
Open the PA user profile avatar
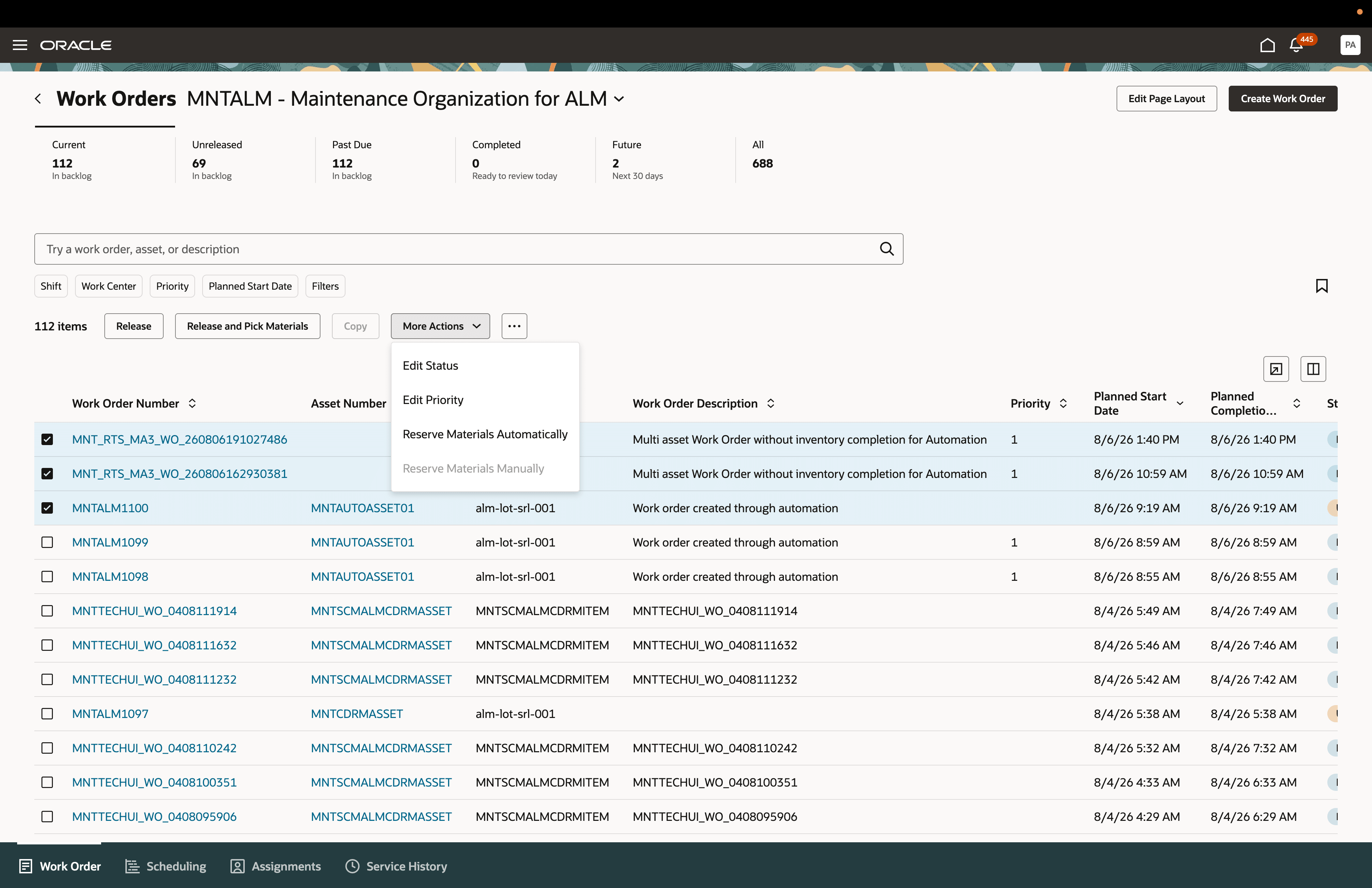point(1350,45)
